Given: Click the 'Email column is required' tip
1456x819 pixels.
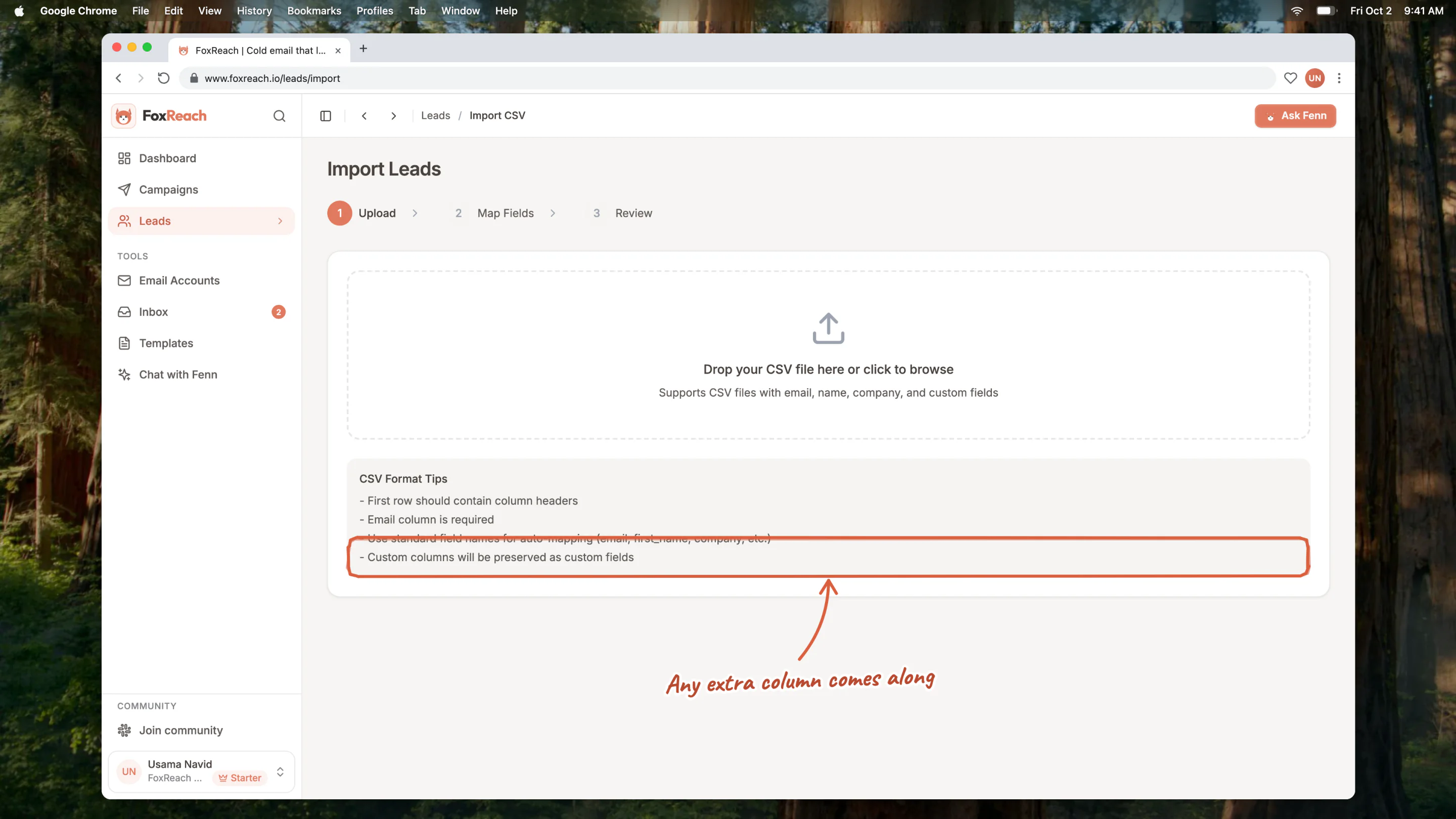Looking at the screenshot, I should tap(427, 519).
